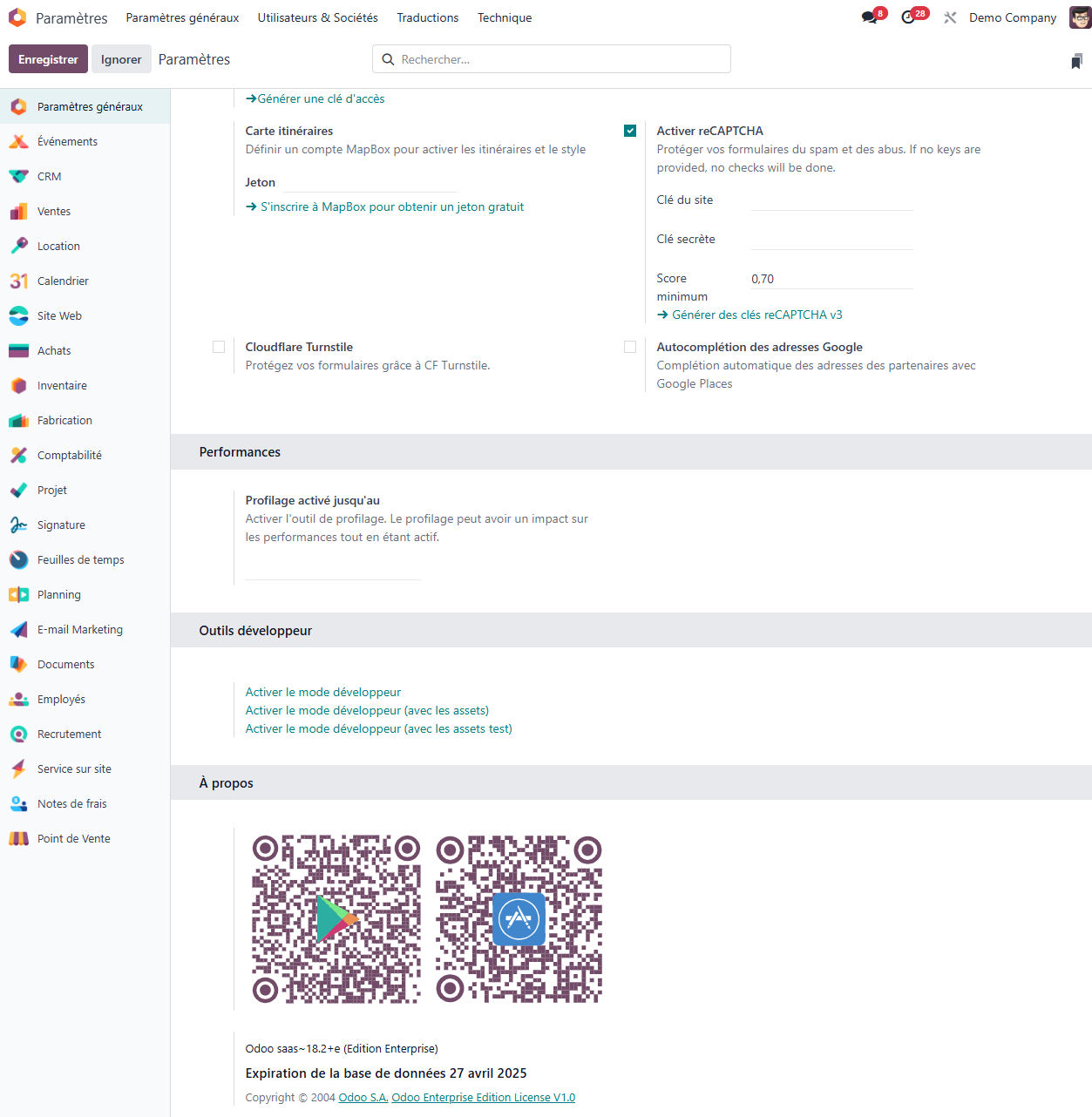Click the E-mail Marketing sidebar icon

pos(19,629)
